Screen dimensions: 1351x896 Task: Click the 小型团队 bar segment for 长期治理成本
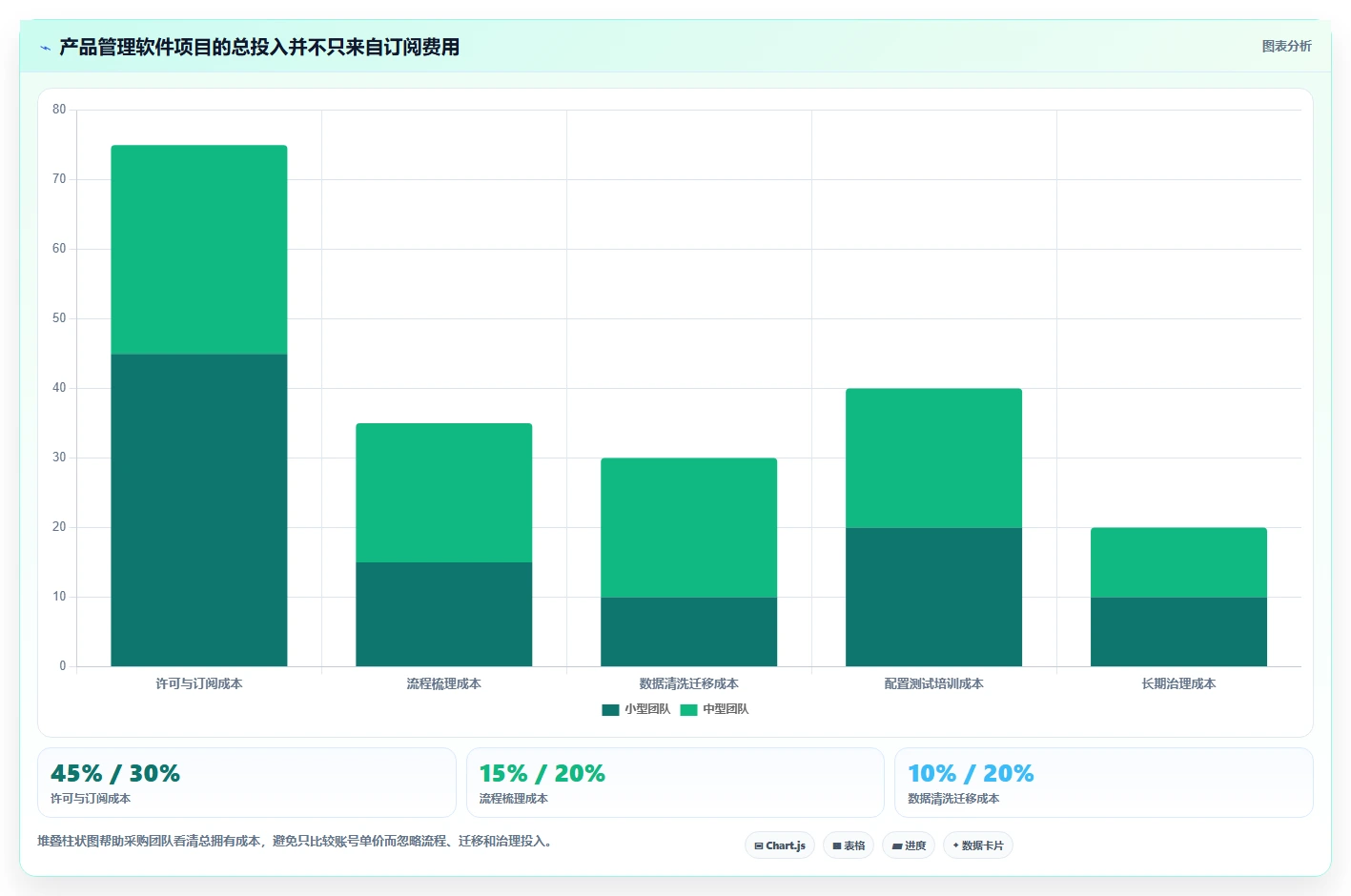coord(1179,632)
